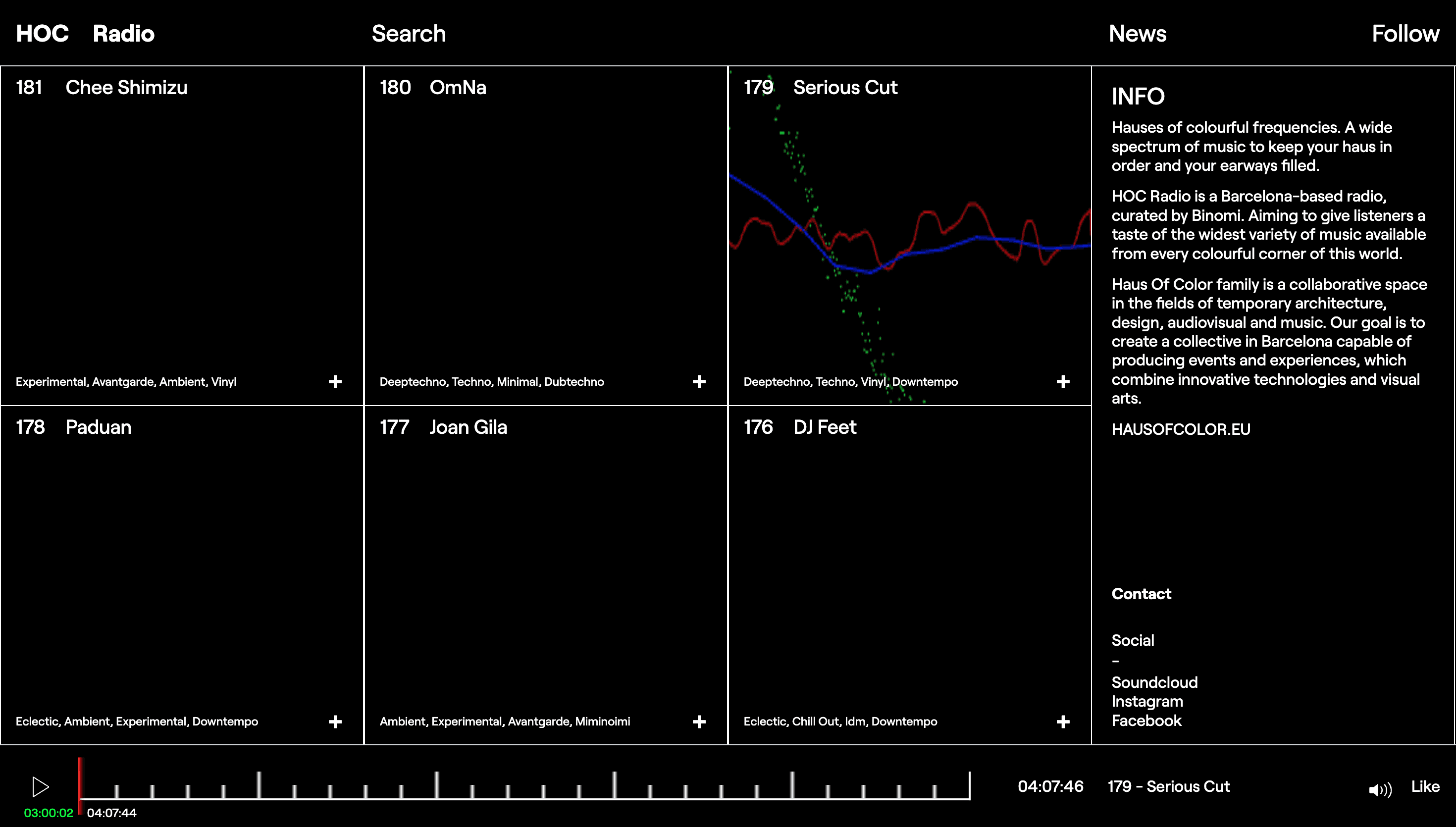Open the Soundcloud social link
The width and height of the screenshot is (1456, 827).
(x=1154, y=682)
